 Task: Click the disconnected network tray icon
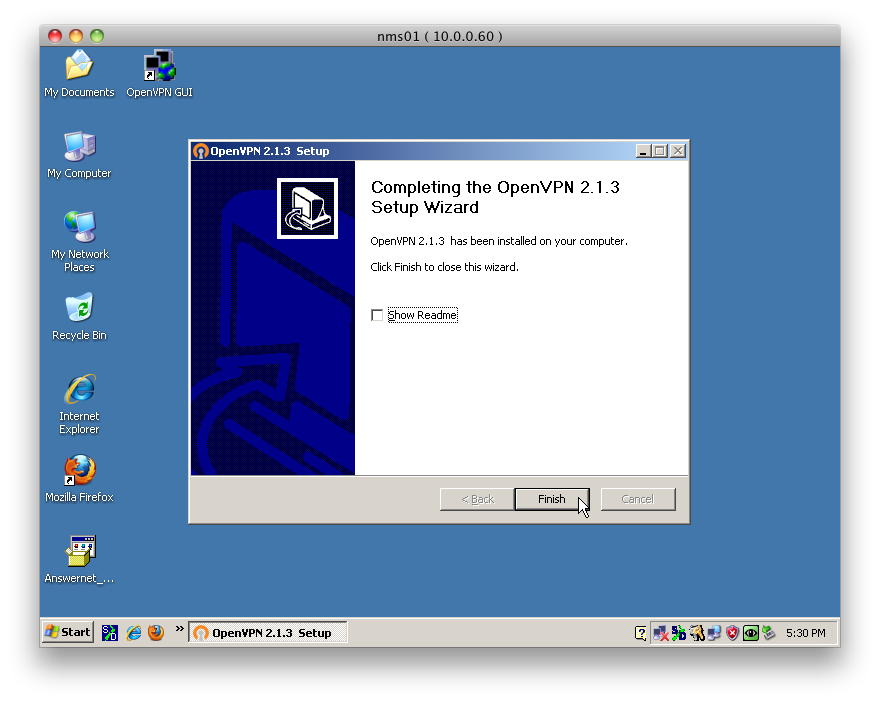(661, 634)
